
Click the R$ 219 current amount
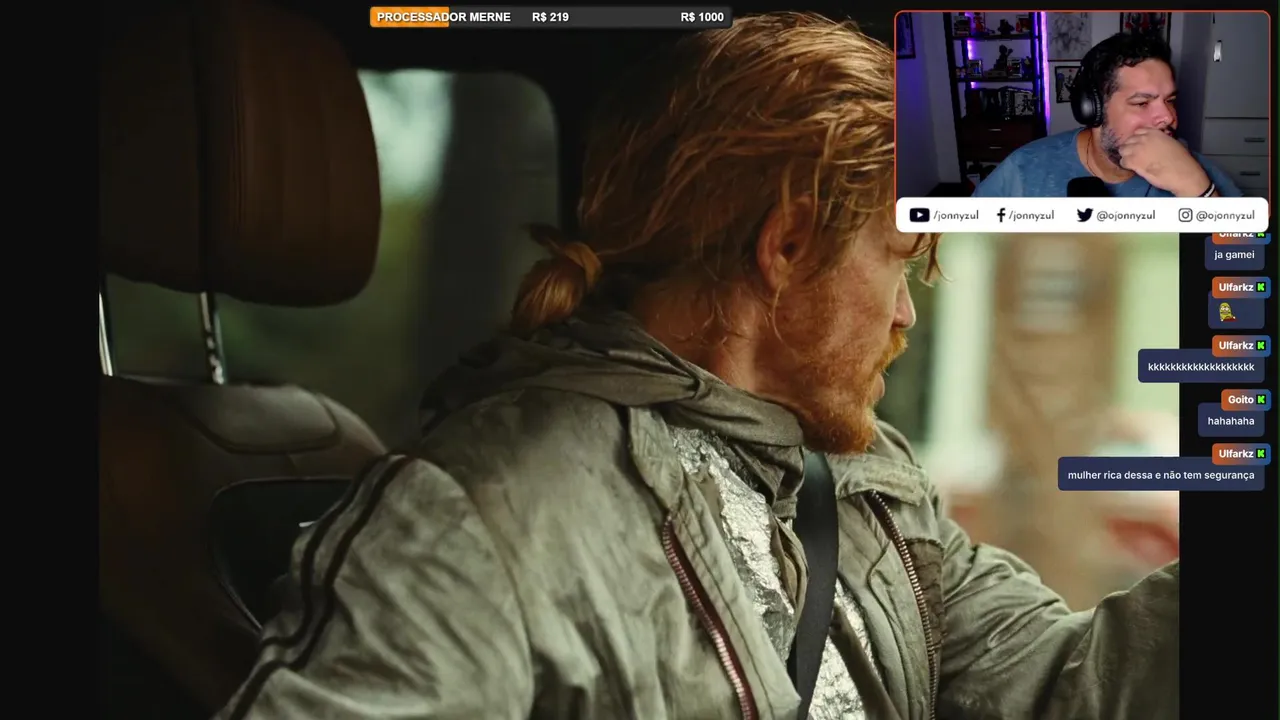[550, 17]
